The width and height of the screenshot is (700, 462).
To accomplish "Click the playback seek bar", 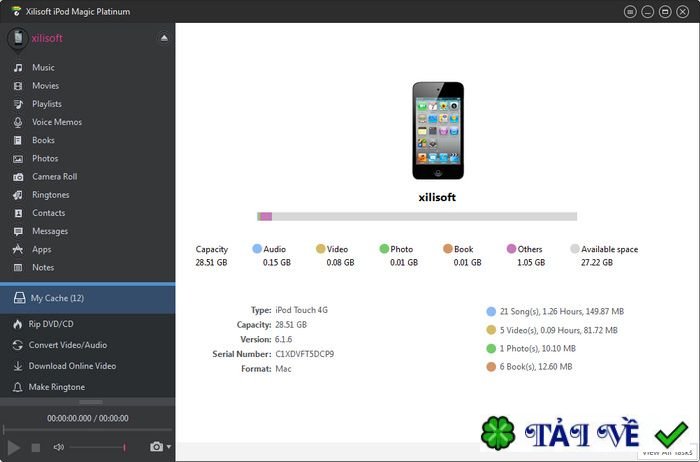I will (x=88, y=430).
